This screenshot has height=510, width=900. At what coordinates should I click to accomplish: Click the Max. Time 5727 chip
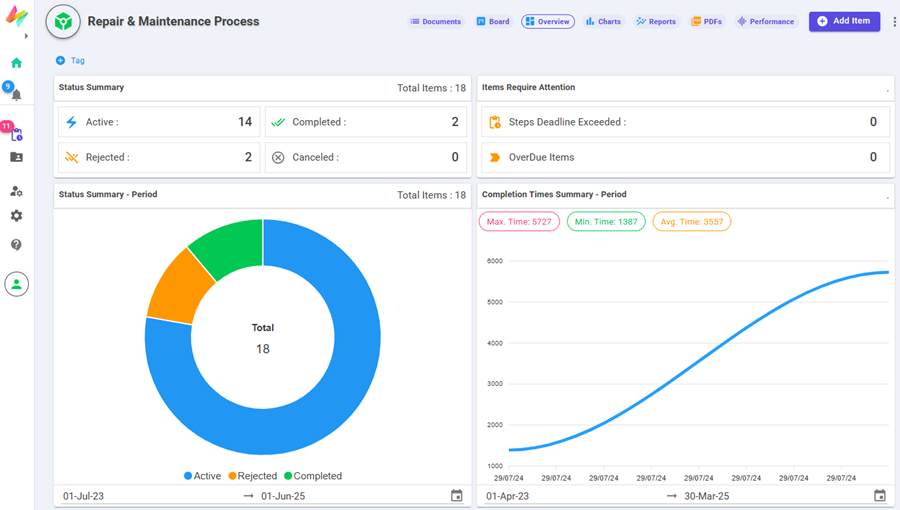pyautogui.click(x=519, y=222)
